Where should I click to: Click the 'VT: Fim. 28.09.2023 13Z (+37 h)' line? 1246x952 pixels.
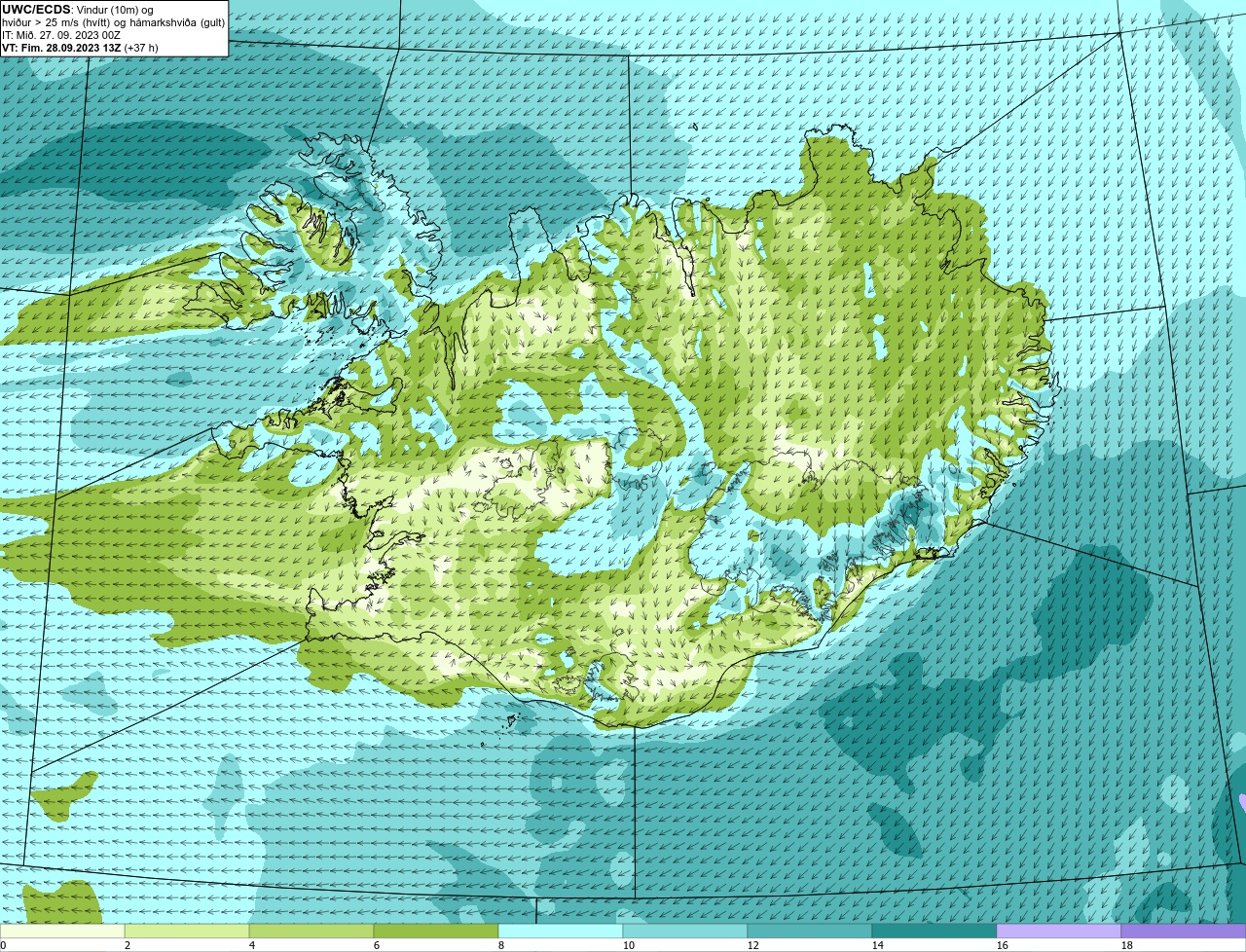coord(80,47)
